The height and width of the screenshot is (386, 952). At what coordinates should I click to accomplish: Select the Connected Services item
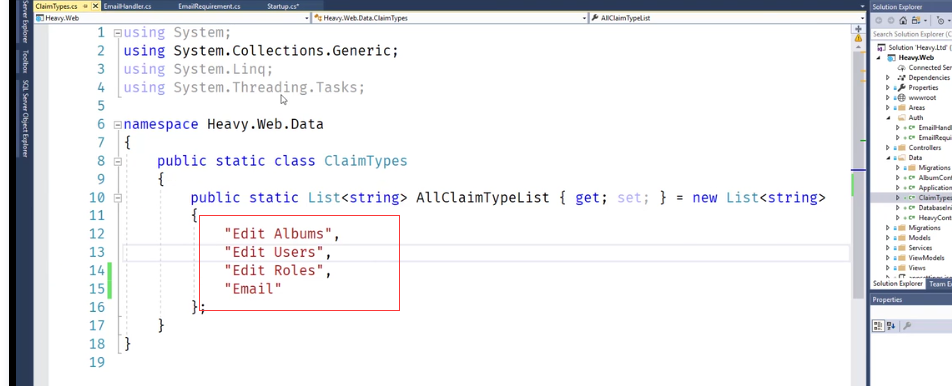click(x=925, y=67)
